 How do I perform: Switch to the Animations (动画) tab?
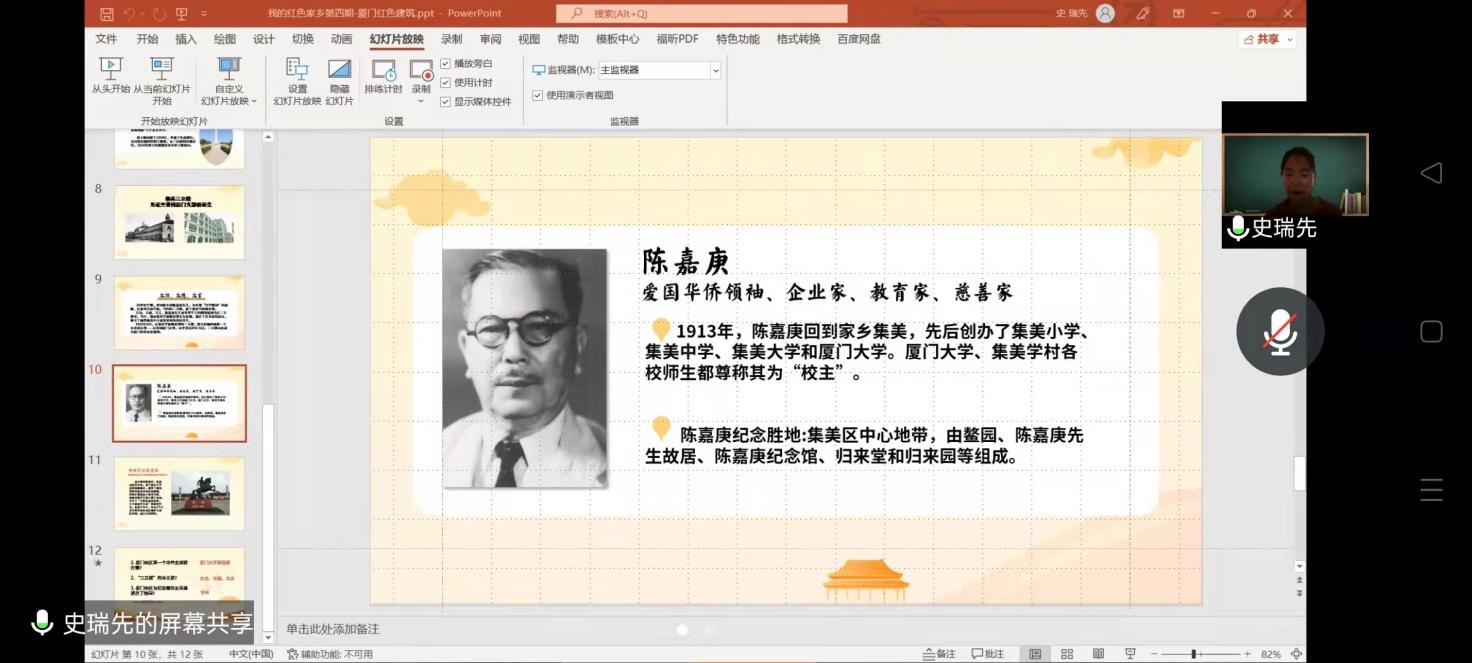coord(341,40)
